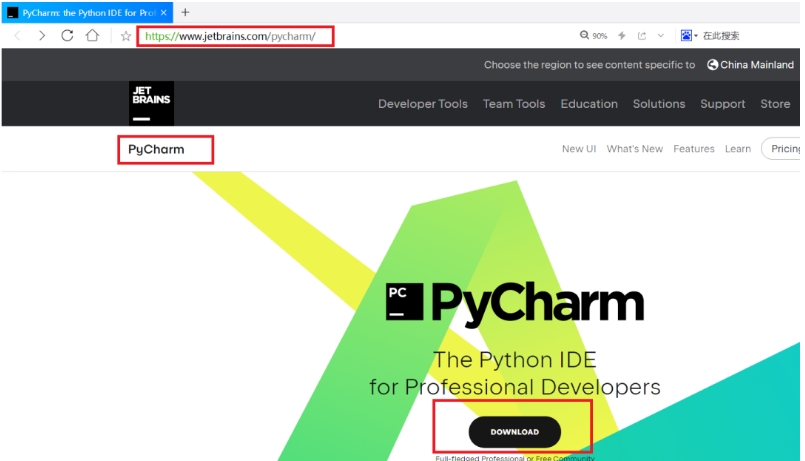The width and height of the screenshot is (805, 461).
Task: Choose the China Mainland region link
Action: (x=756, y=65)
